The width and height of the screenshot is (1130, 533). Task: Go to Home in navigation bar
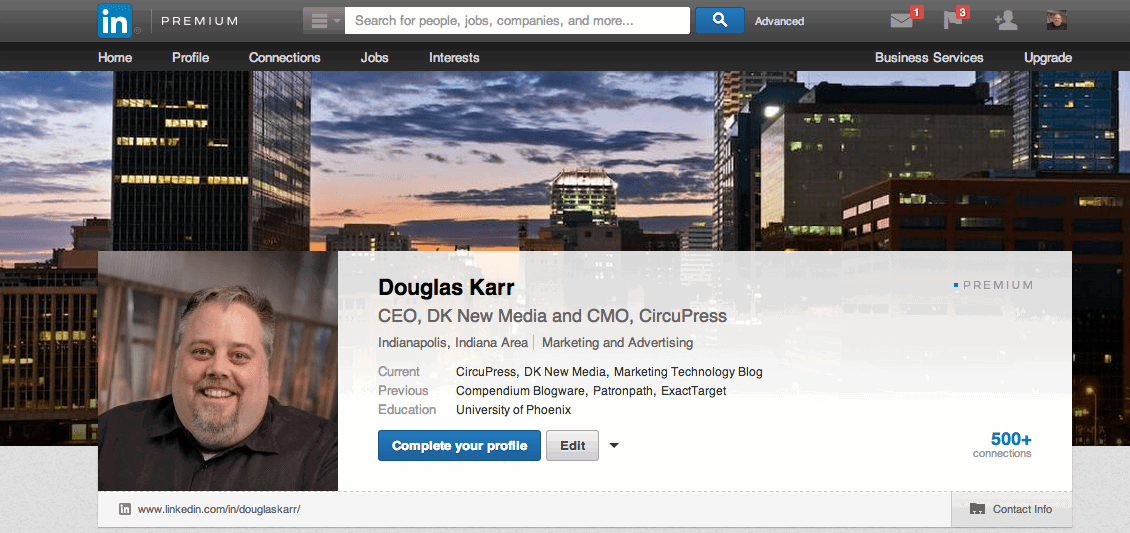(x=115, y=58)
